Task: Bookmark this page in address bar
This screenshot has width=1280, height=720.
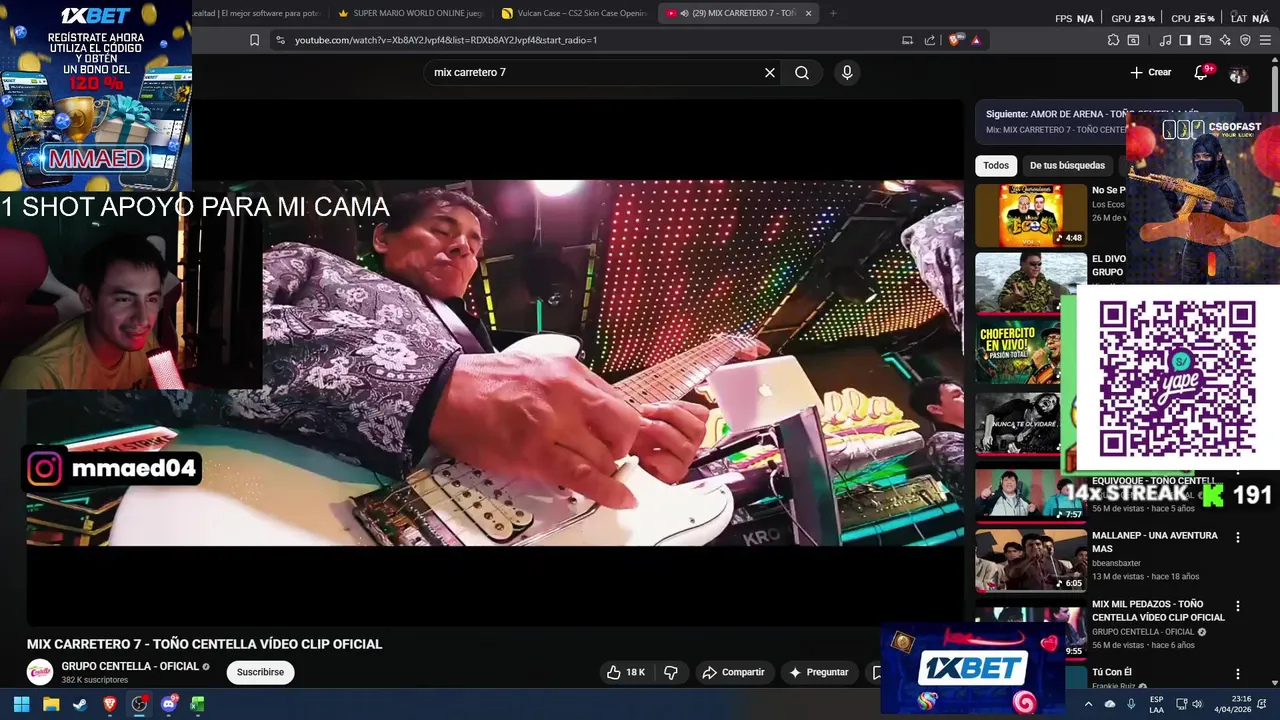Action: 254,40
